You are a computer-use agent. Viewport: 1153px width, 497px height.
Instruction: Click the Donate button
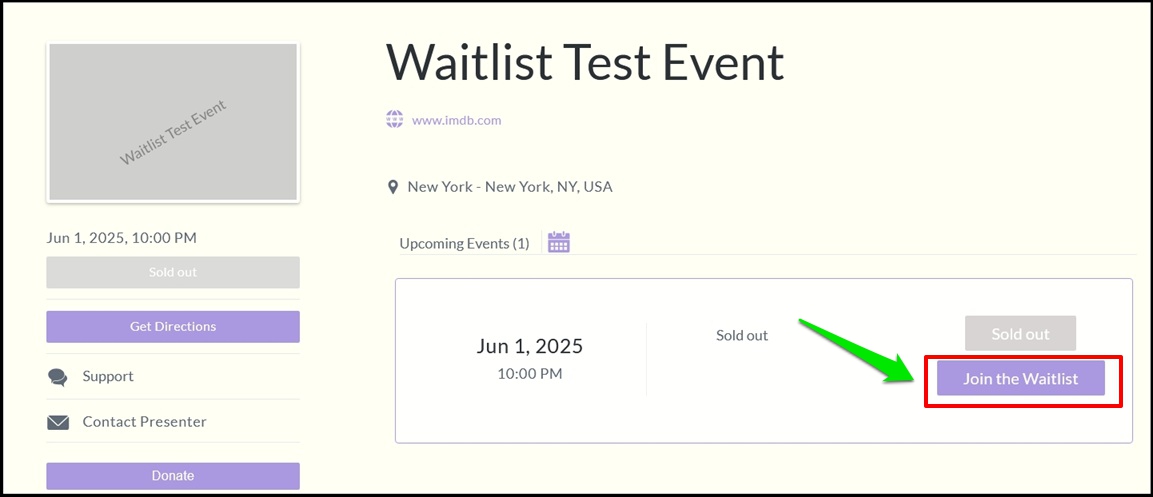(x=173, y=476)
